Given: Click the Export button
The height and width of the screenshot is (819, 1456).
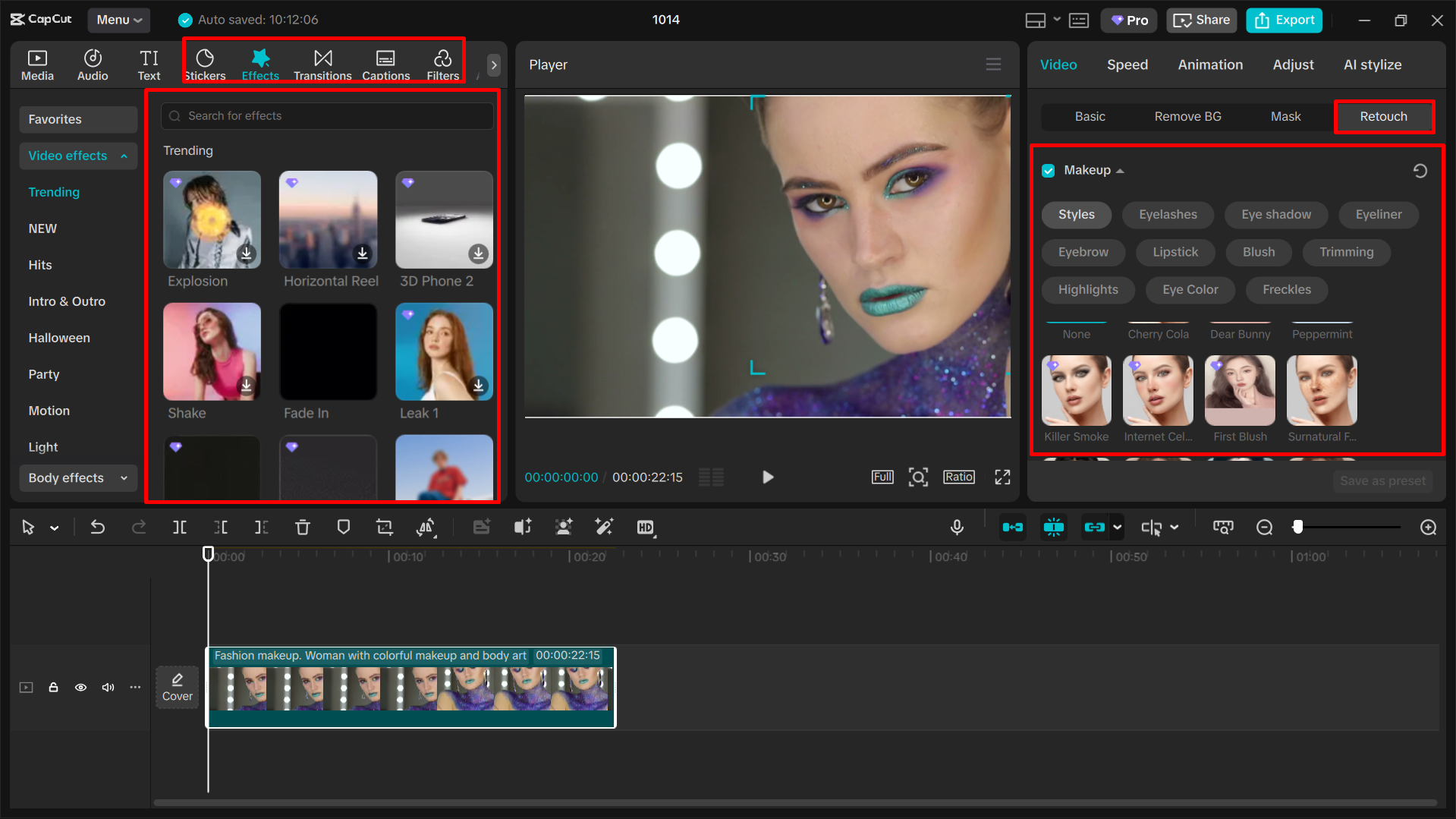Looking at the screenshot, I should pyautogui.click(x=1283, y=20).
